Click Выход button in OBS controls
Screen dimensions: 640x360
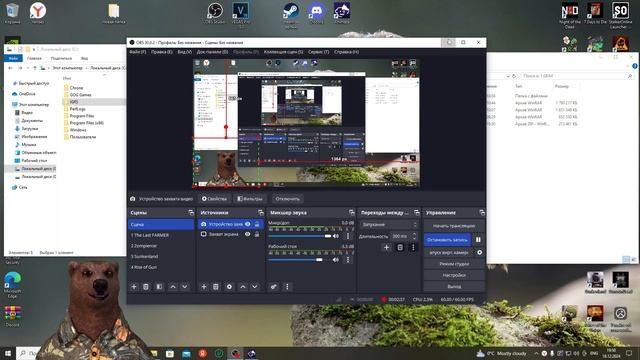(454, 287)
